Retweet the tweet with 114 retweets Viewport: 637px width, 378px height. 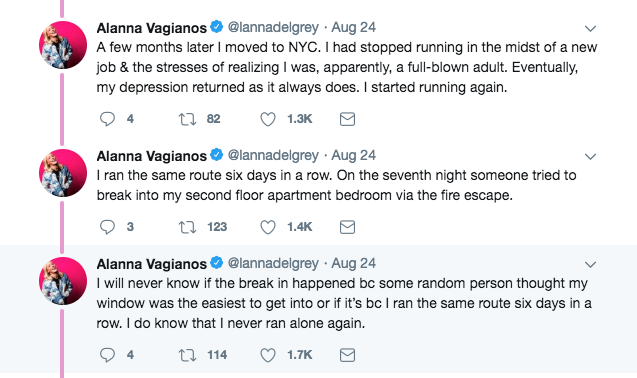pos(188,355)
